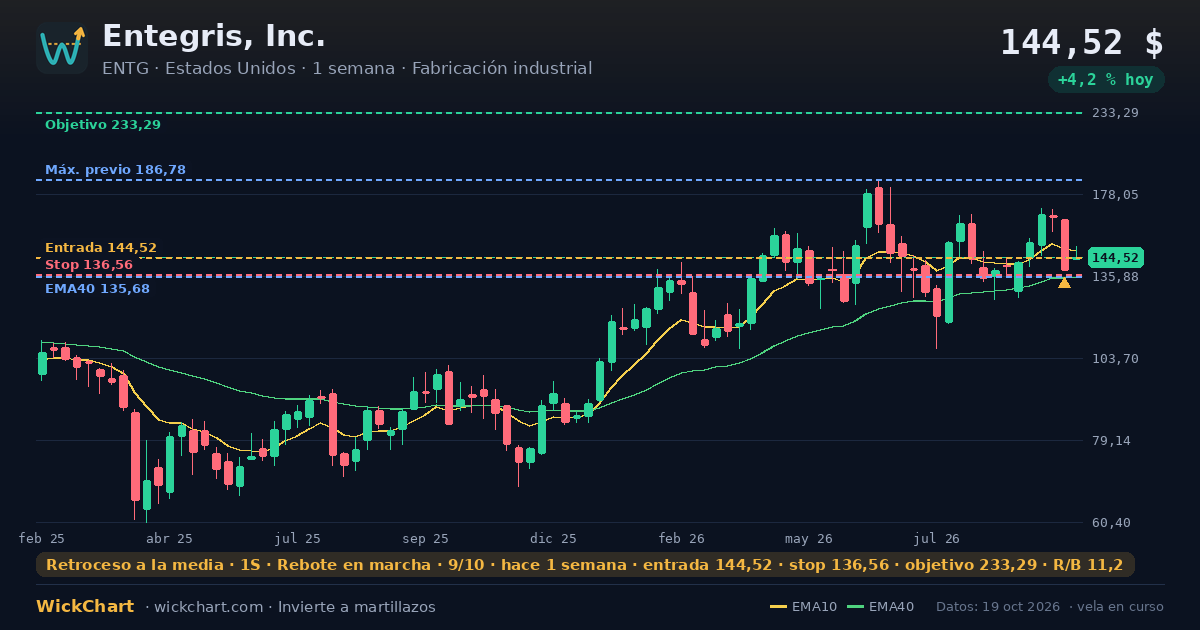The height and width of the screenshot is (630, 1200).
Task: Click the jul 25 date axis label
Action: tap(298, 539)
